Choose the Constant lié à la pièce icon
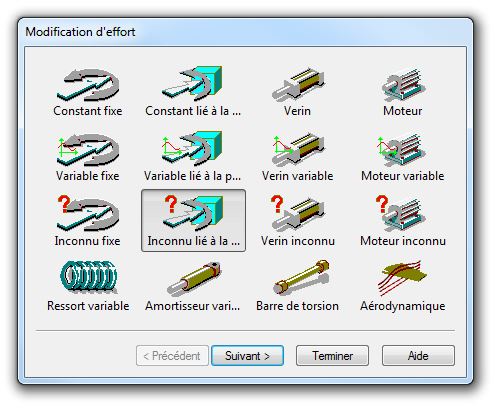Viewport: 498px width, 409px height. [x=192, y=84]
